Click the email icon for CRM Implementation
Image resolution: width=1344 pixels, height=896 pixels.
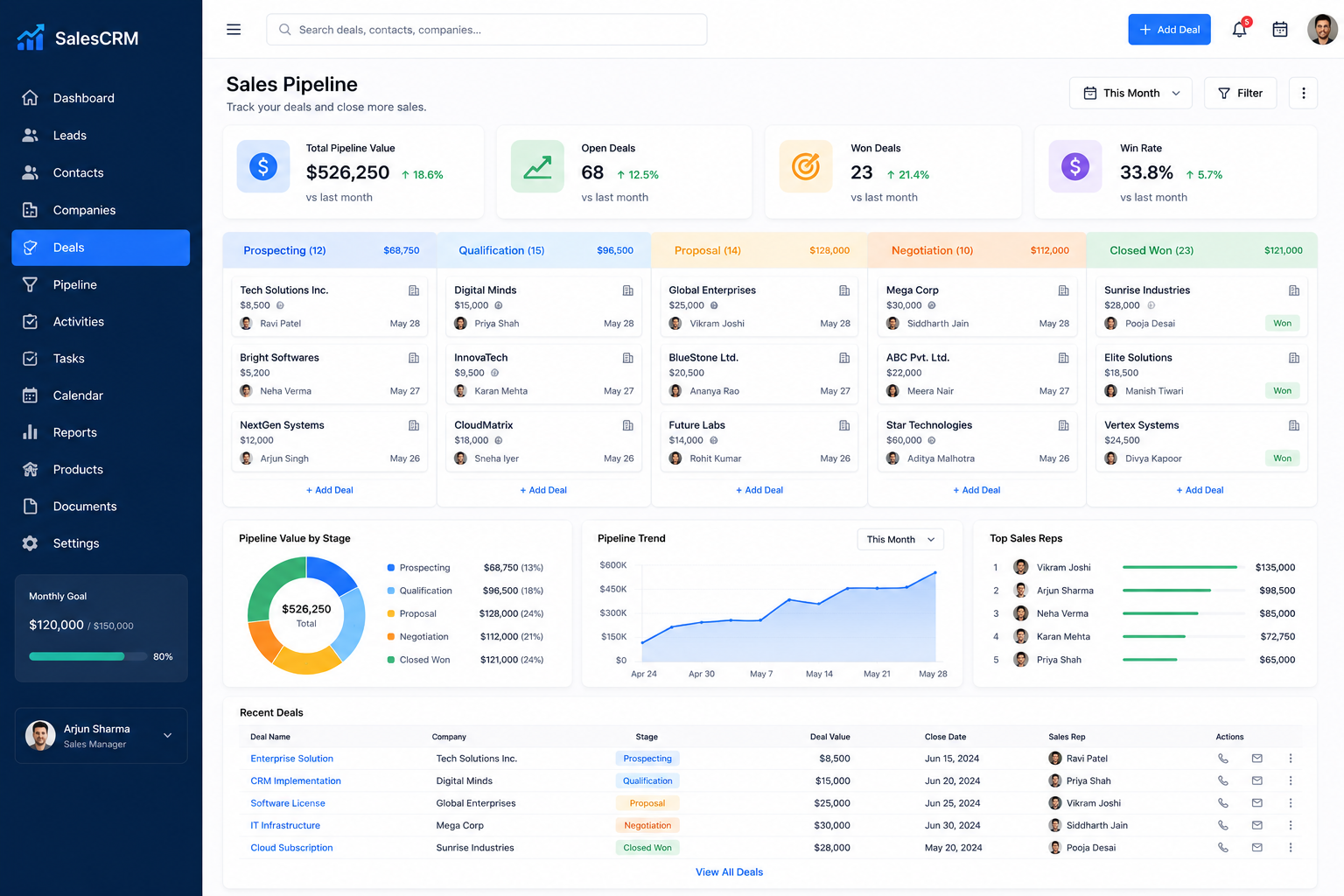click(x=1256, y=780)
